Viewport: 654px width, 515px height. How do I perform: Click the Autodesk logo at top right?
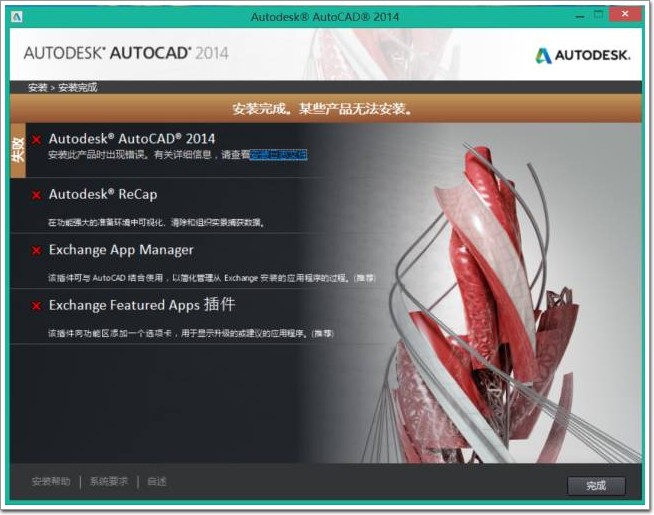[x=582, y=55]
